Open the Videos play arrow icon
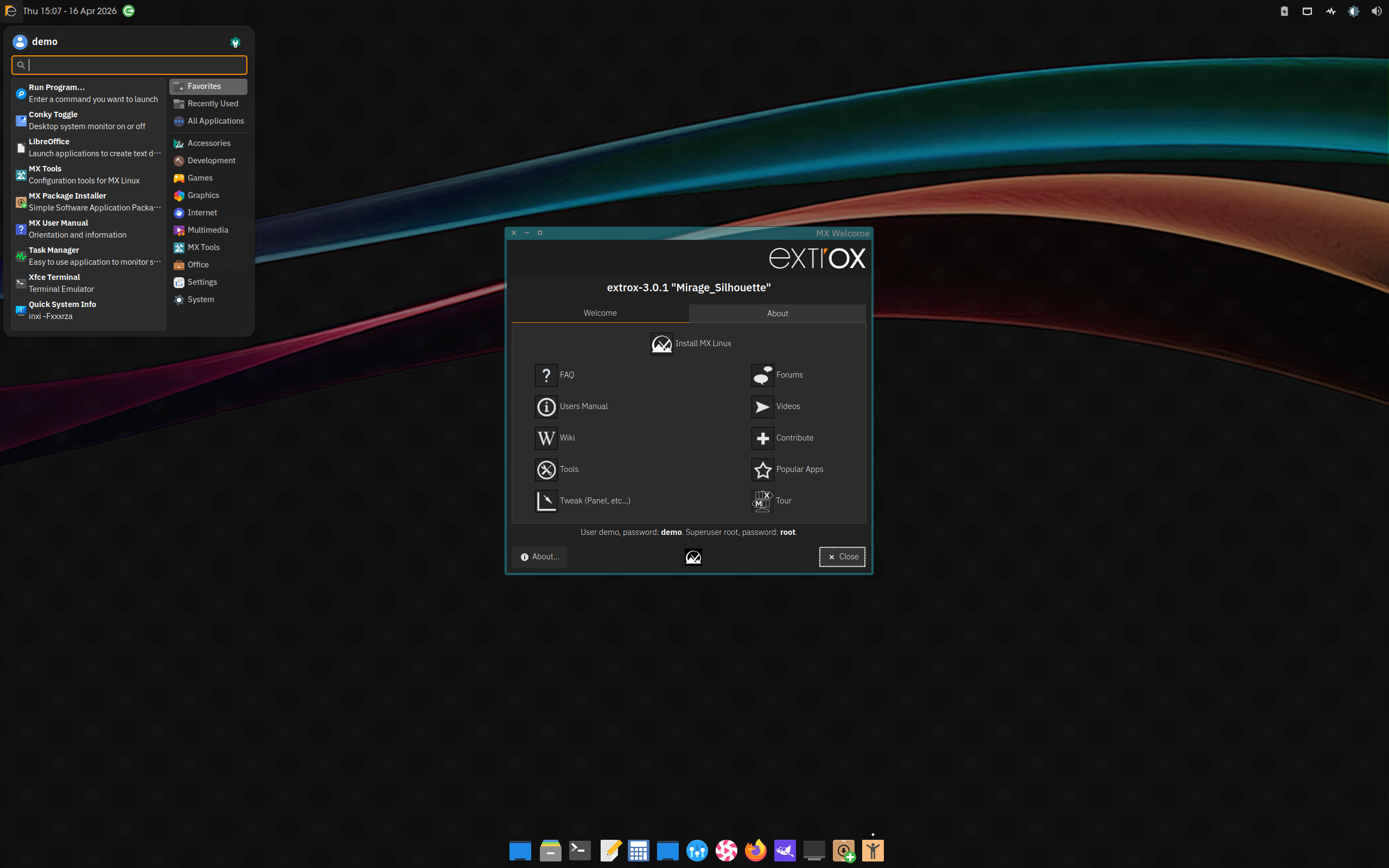Image resolution: width=1389 pixels, height=868 pixels. [762, 406]
